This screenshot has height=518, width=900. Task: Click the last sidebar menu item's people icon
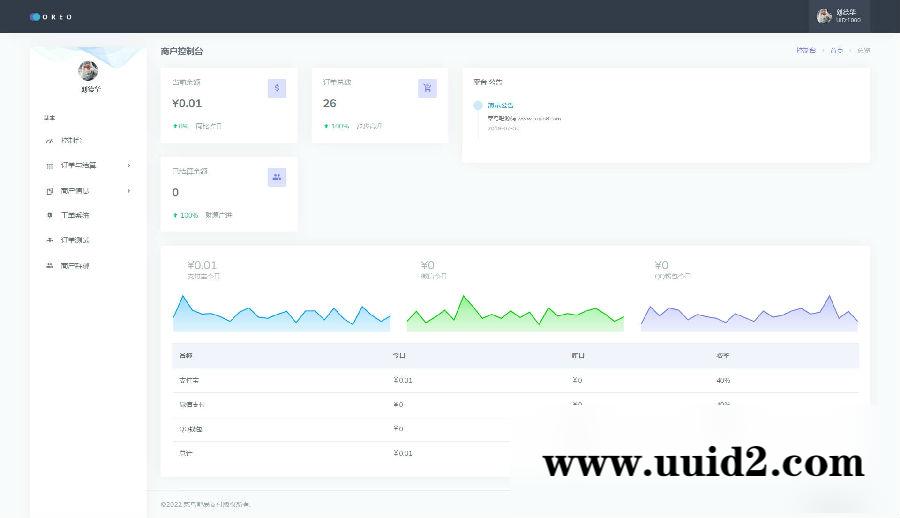[50, 266]
